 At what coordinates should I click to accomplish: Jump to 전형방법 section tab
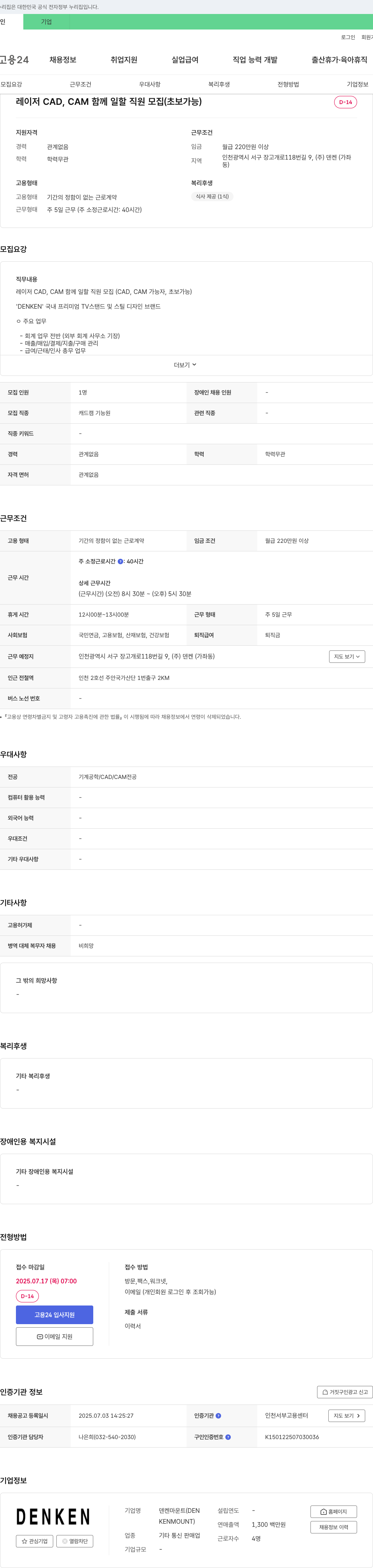[288, 85]
